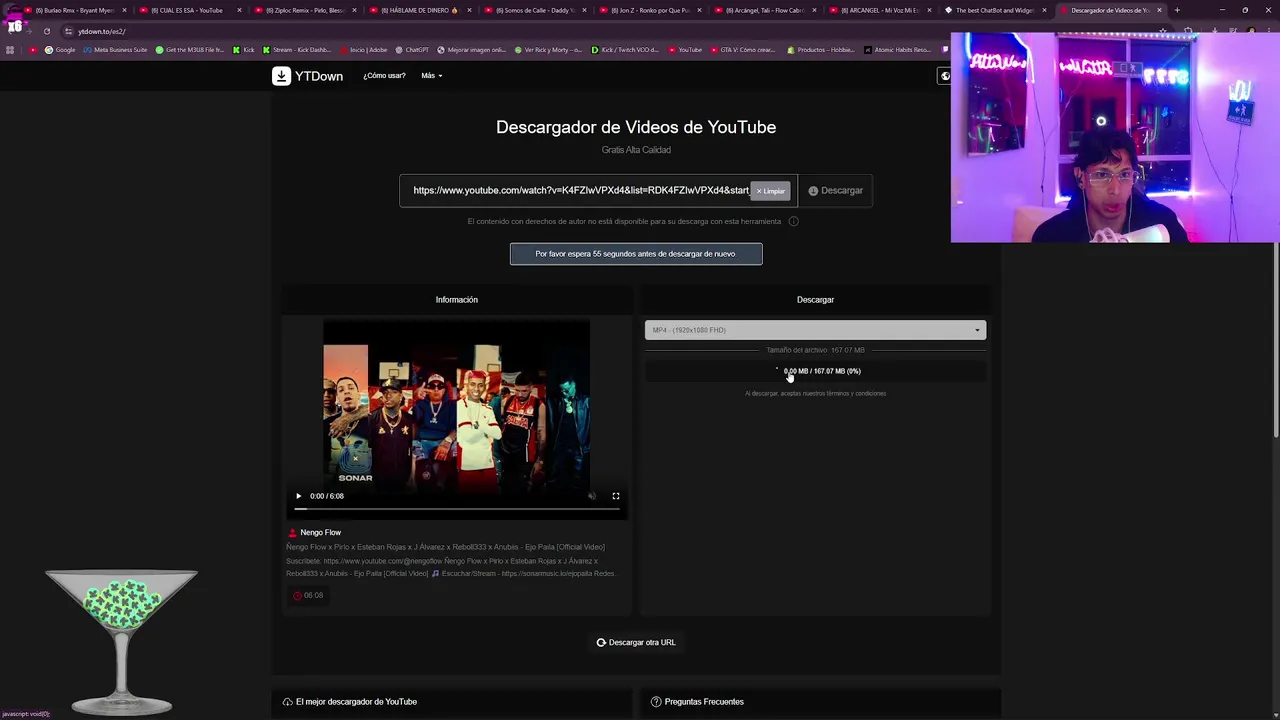Click the site info icon in address bar
Viewport: 1280px width, 720px height.
pyautogui.click(x=68, y=31)
